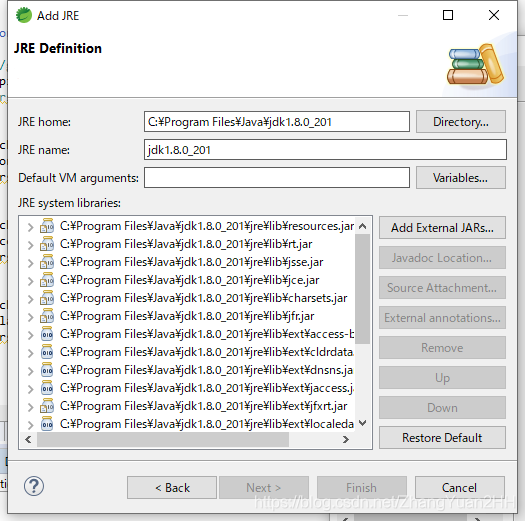Cancel the Add JRE dialog
525x521 pixels.
point(460,488)
